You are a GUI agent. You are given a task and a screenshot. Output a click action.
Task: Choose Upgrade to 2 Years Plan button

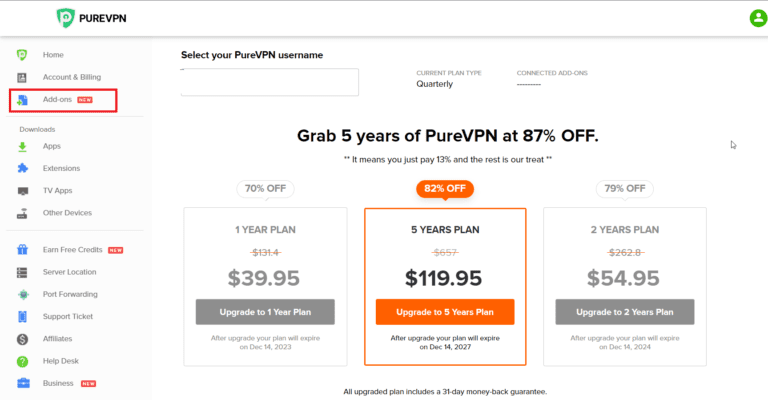click(x=624, y=312)
